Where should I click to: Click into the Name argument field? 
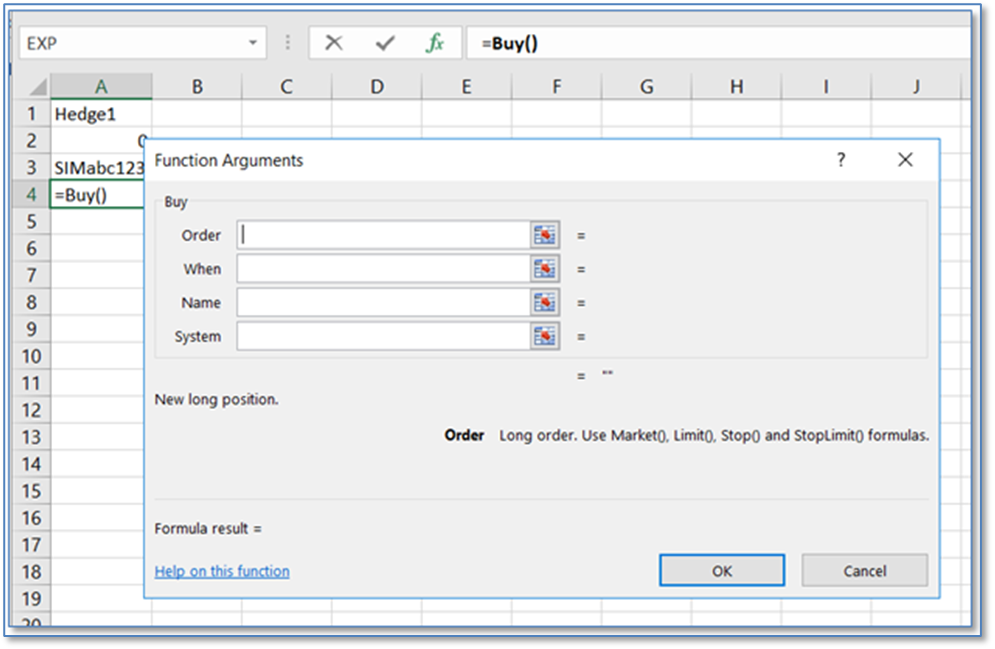coord(383,303)
